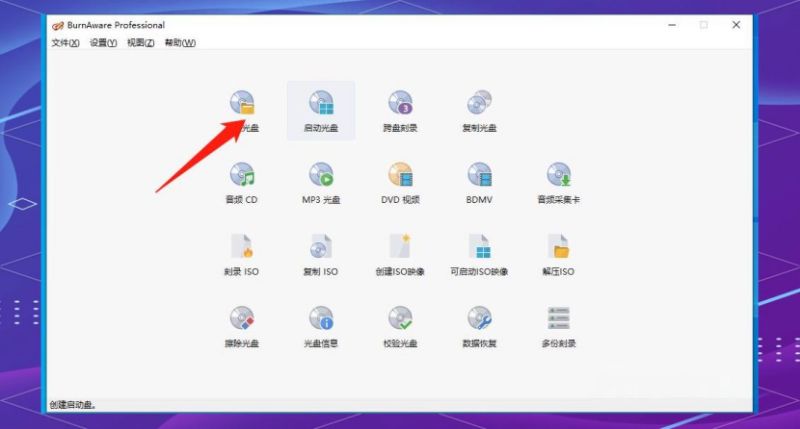Launch the DVD 视频 tool

tap(400, 183)
